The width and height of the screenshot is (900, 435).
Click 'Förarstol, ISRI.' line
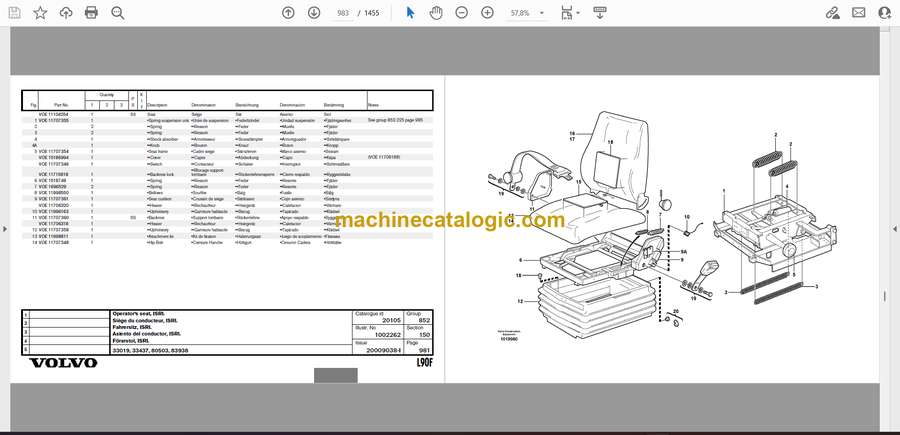[133, 340]
